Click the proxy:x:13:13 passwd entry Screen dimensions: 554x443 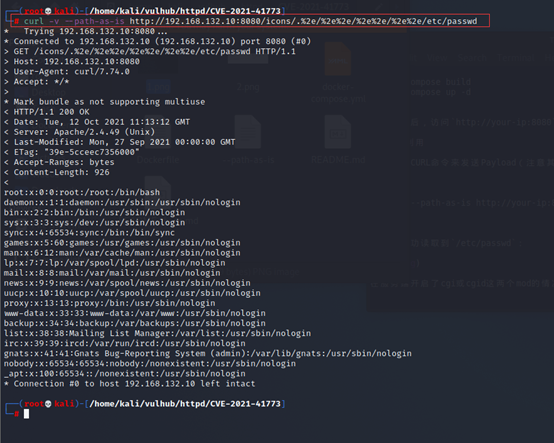110,303
